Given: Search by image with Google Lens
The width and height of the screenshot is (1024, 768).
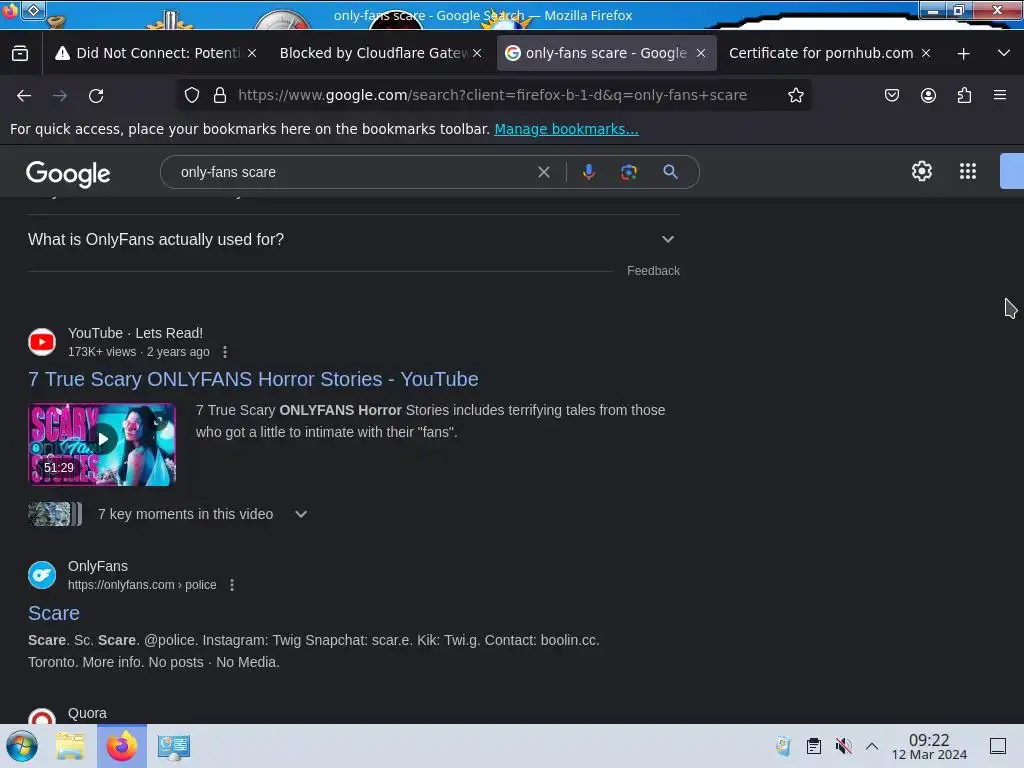Looking at the screenshot, I should pyautogui.click(x=629, y=172).
